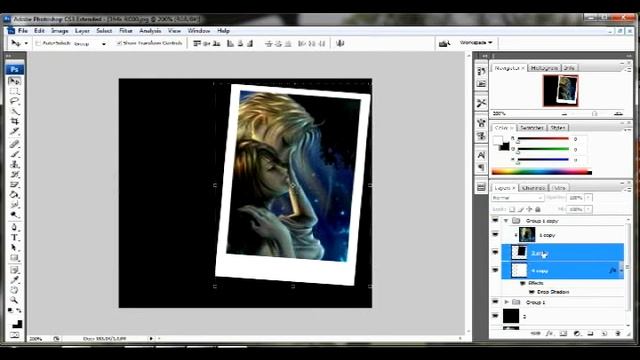Select the Path Selection tool
This screenshot has height=360, width=640.
tap(14, 248)
